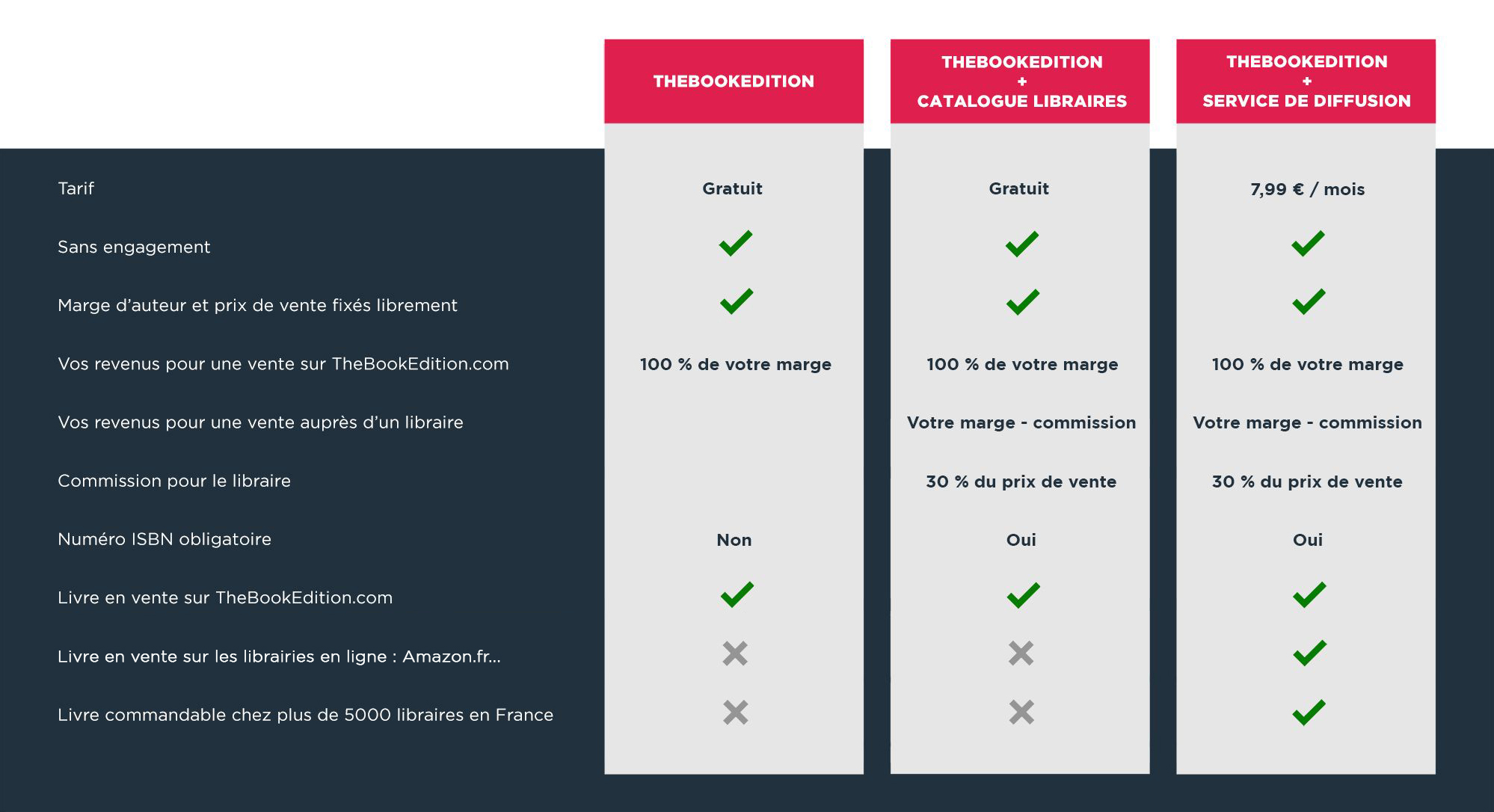Viewport: 1494px width, 812px height.
Task: Click the Amazon.fr green checkmark in Service de Diffusion column
Action: tap(1309, 653)
